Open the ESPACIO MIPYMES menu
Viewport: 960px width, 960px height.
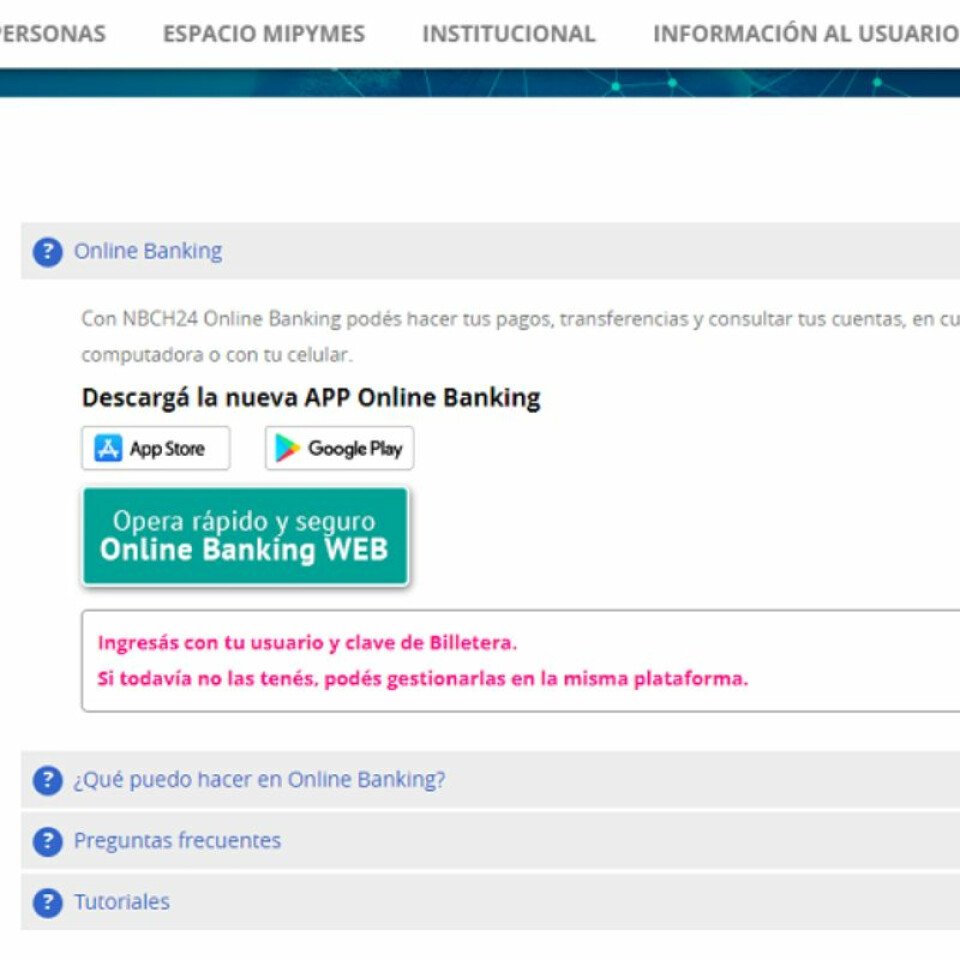tap(264, 34)
